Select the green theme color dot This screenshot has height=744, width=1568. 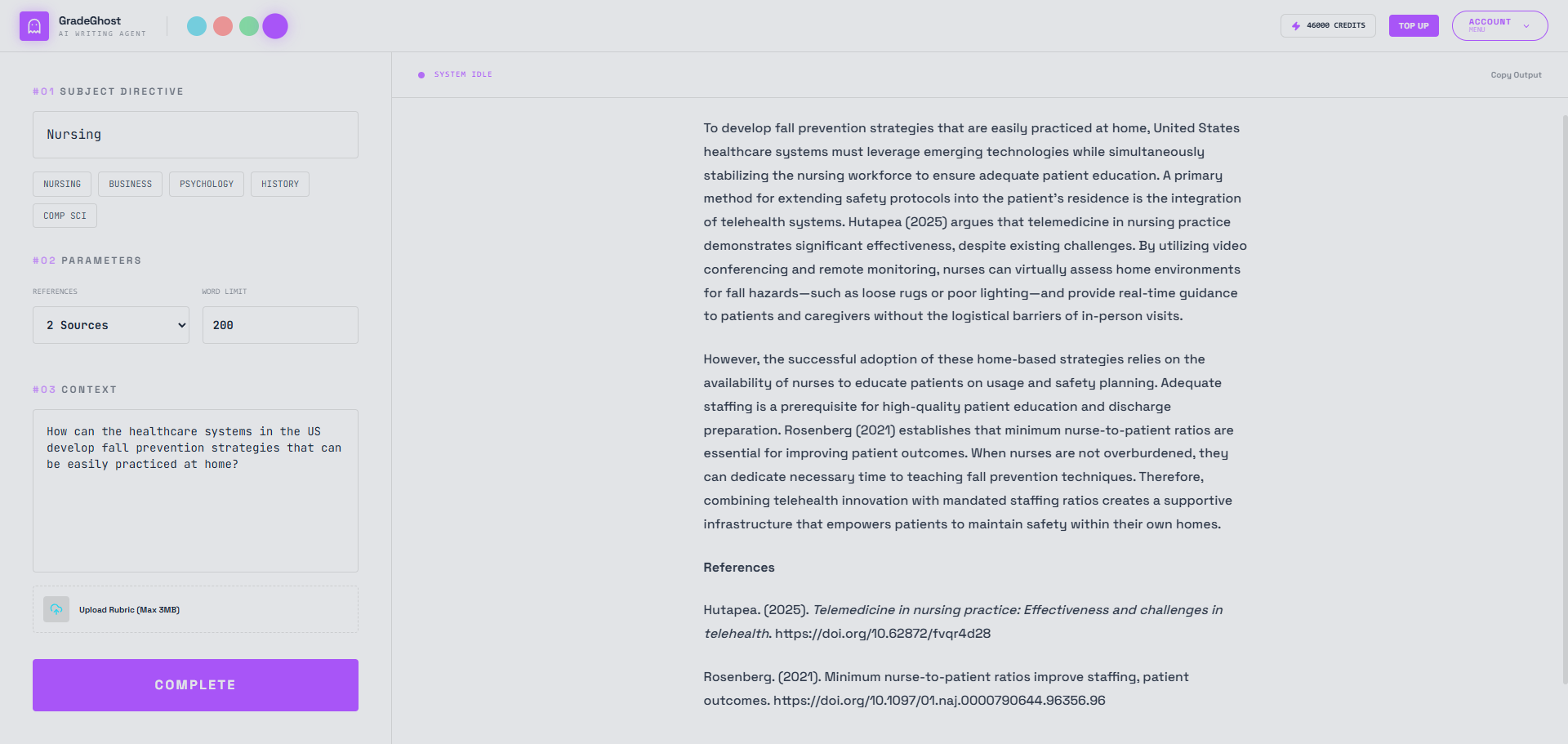(x=249, y=26)
